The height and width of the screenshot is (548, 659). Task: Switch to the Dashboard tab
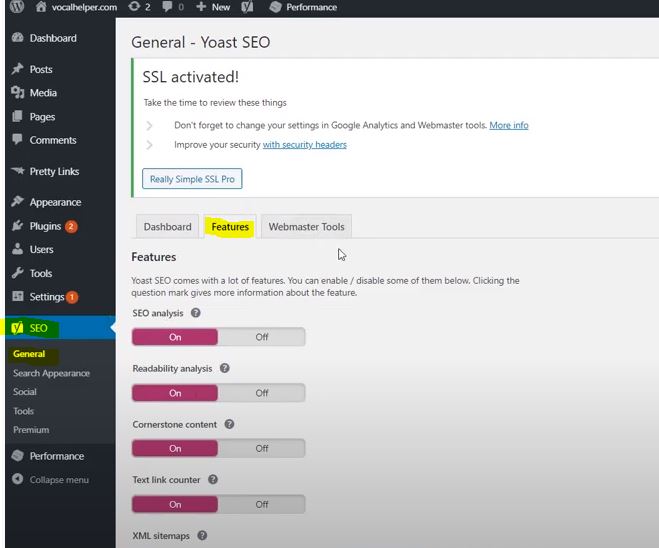point(167,227)
